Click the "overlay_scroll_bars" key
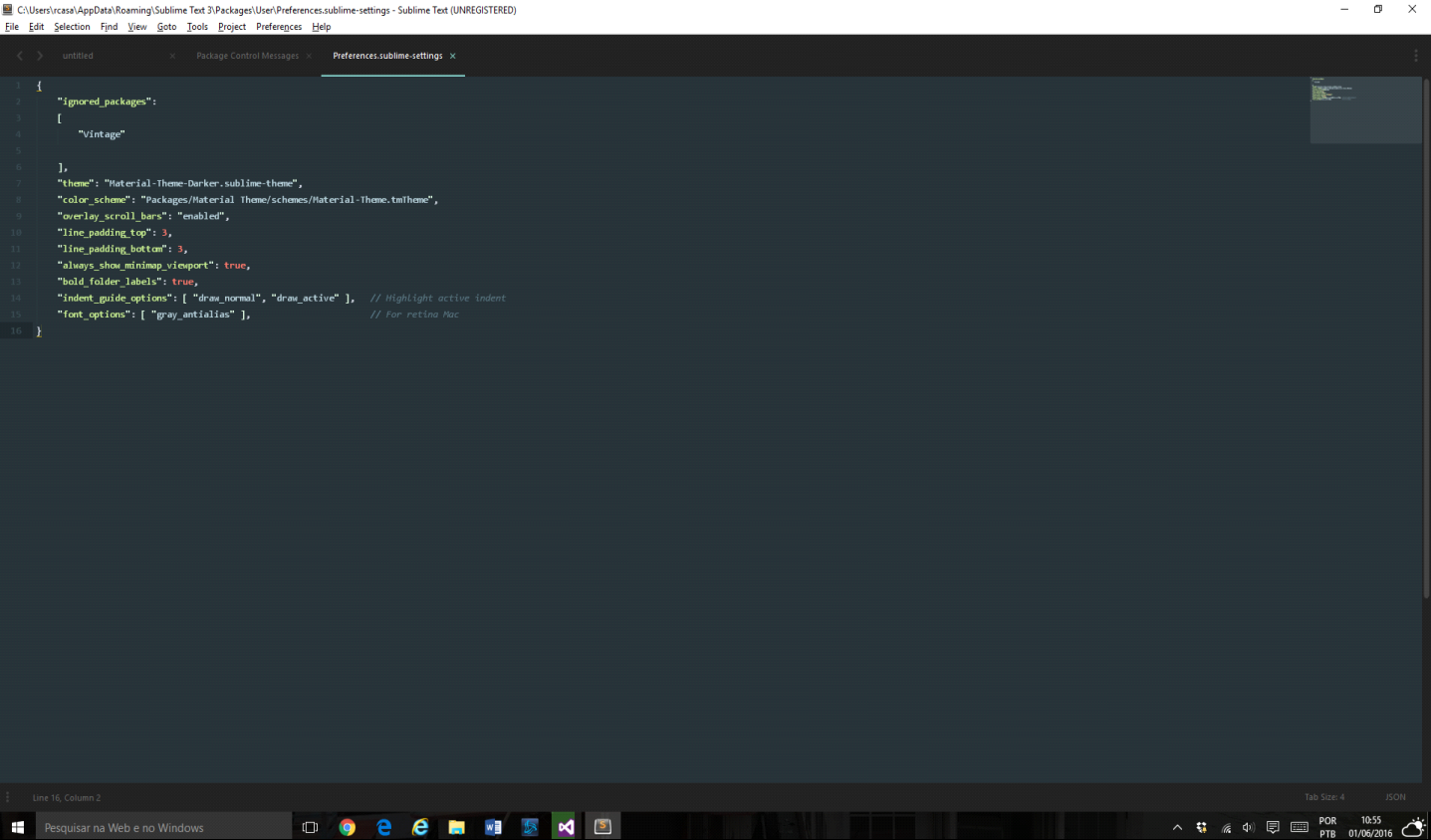The height and width of the screenshot is (840, 1431). point(112,216)
